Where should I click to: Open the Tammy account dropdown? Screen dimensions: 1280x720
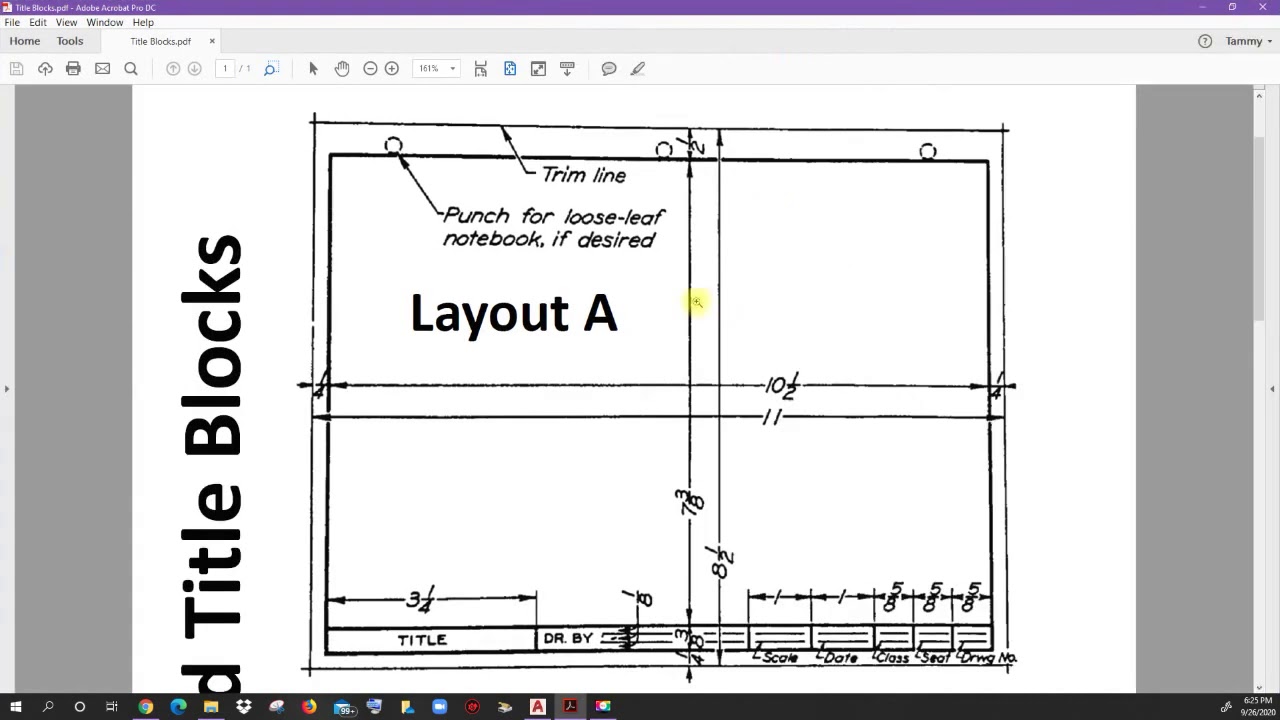(x=1249, y=41)
